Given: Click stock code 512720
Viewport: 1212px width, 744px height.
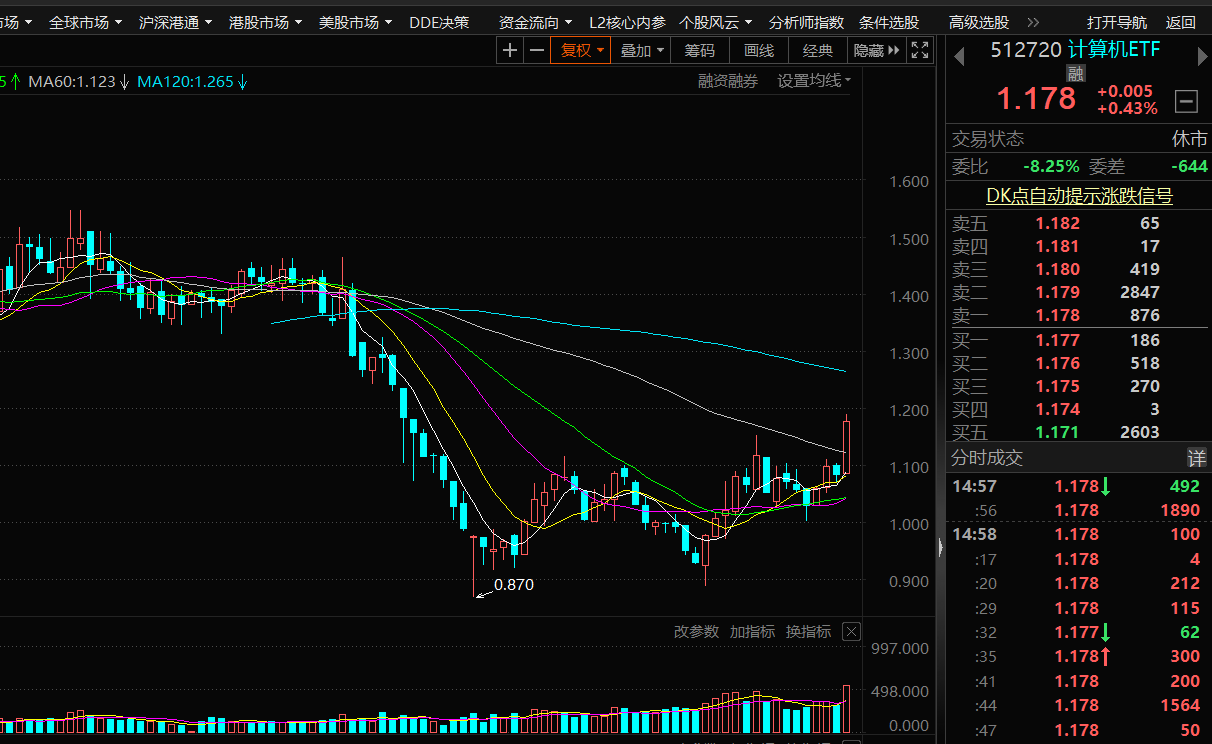Looking at the screenshot, I should coord(1025,50).
